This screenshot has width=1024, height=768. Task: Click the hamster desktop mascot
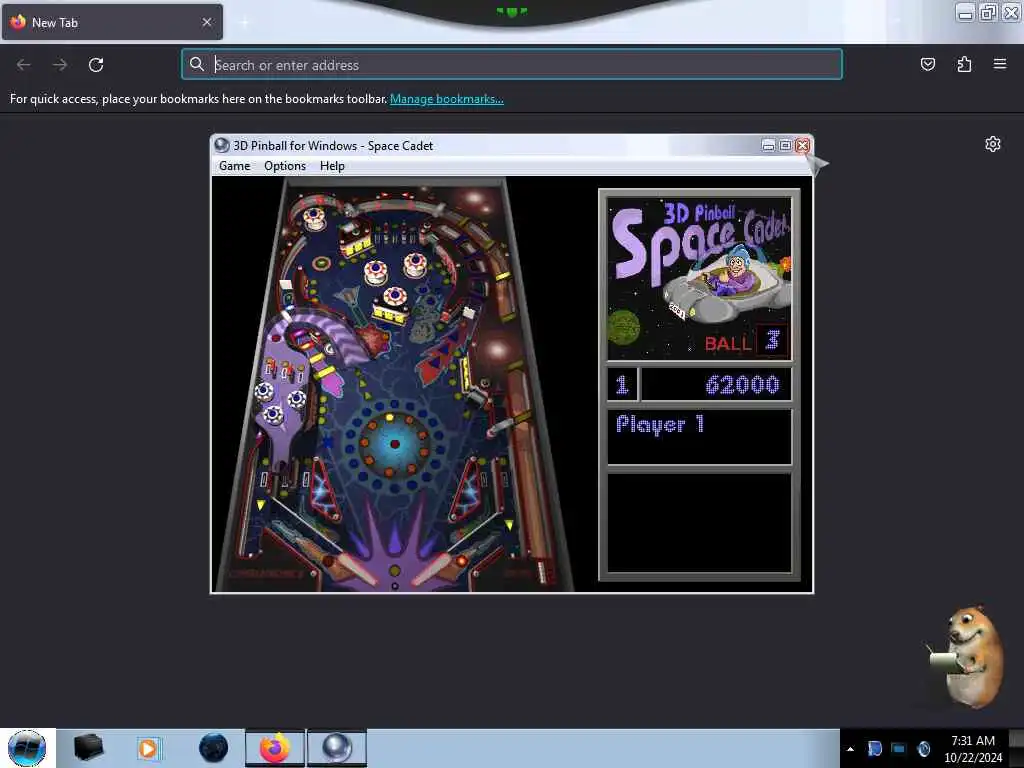tap(968, 656)
